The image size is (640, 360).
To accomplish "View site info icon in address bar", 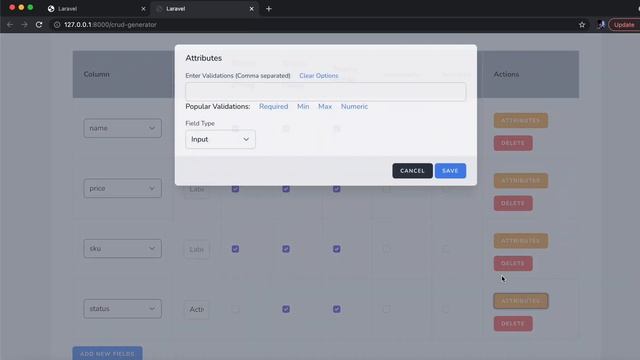I will 57,25.
